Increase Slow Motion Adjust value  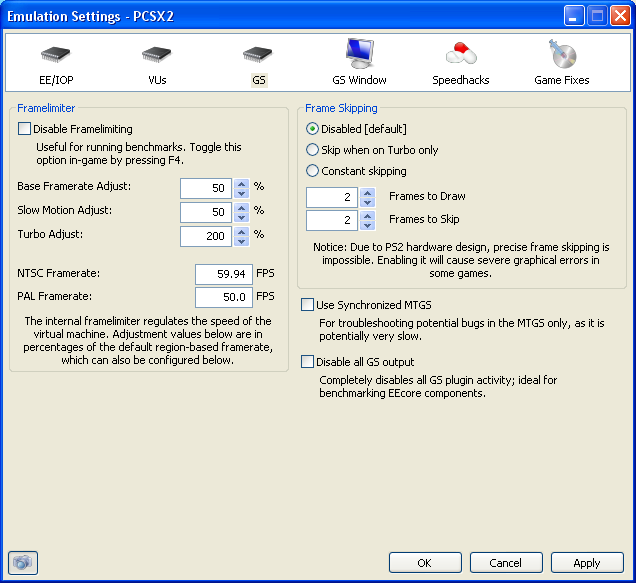(x=242, y=207)
